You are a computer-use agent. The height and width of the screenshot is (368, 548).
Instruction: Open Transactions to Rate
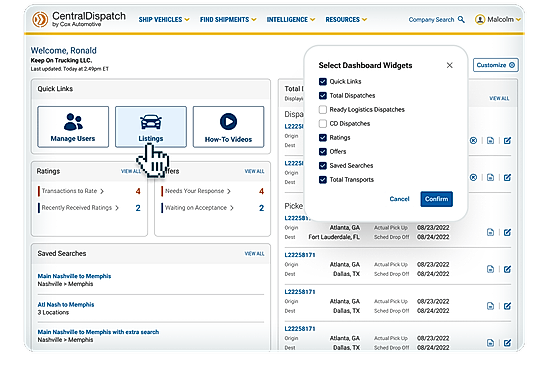(x=73, y=191)
